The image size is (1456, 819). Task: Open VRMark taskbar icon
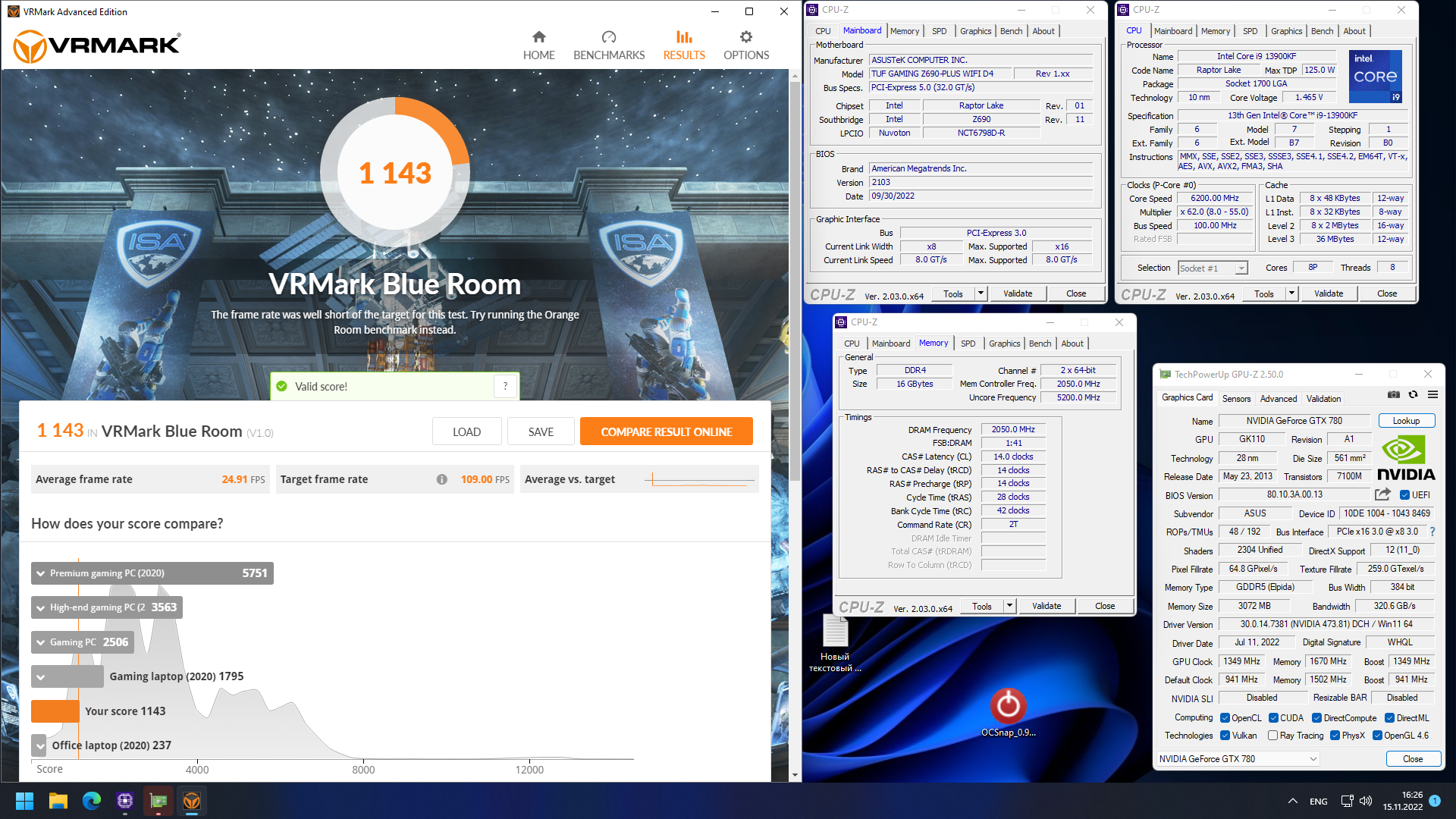192,801
